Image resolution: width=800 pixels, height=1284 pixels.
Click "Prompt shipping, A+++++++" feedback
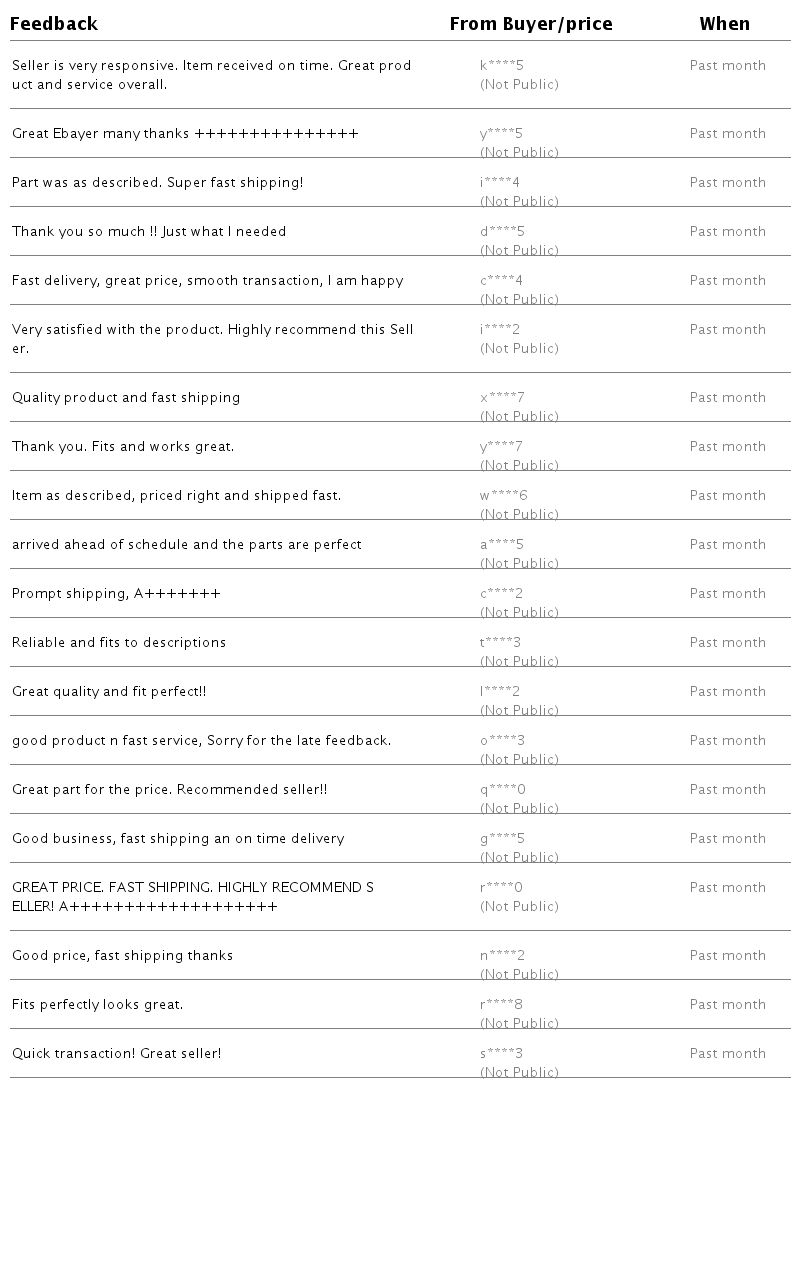coord(116,594)
